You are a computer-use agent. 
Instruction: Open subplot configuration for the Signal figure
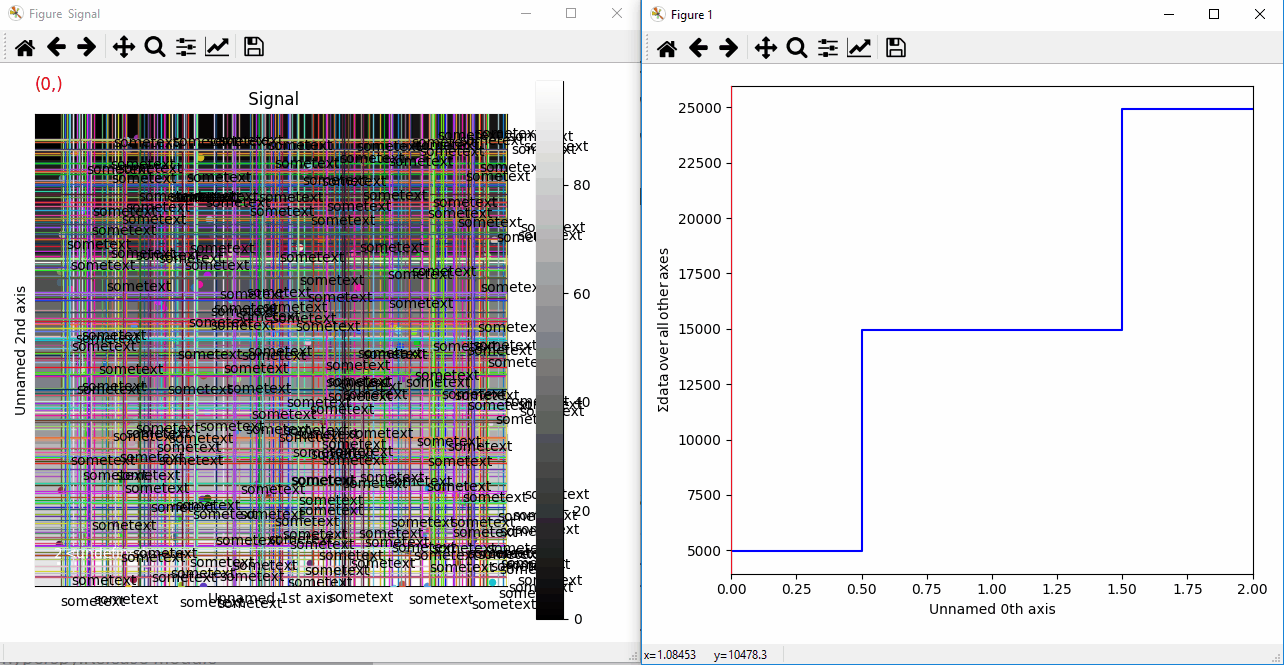coord(186,46)
